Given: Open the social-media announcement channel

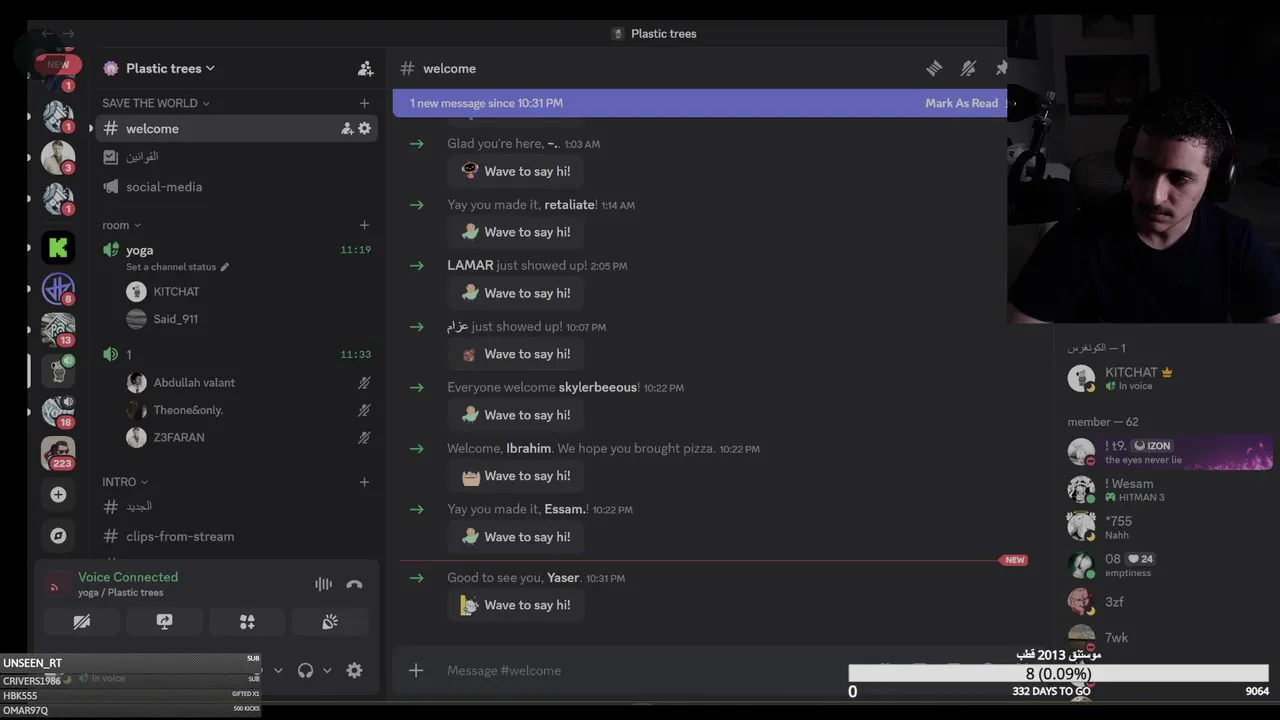Looking at the screenshot, I should point(236,187).
